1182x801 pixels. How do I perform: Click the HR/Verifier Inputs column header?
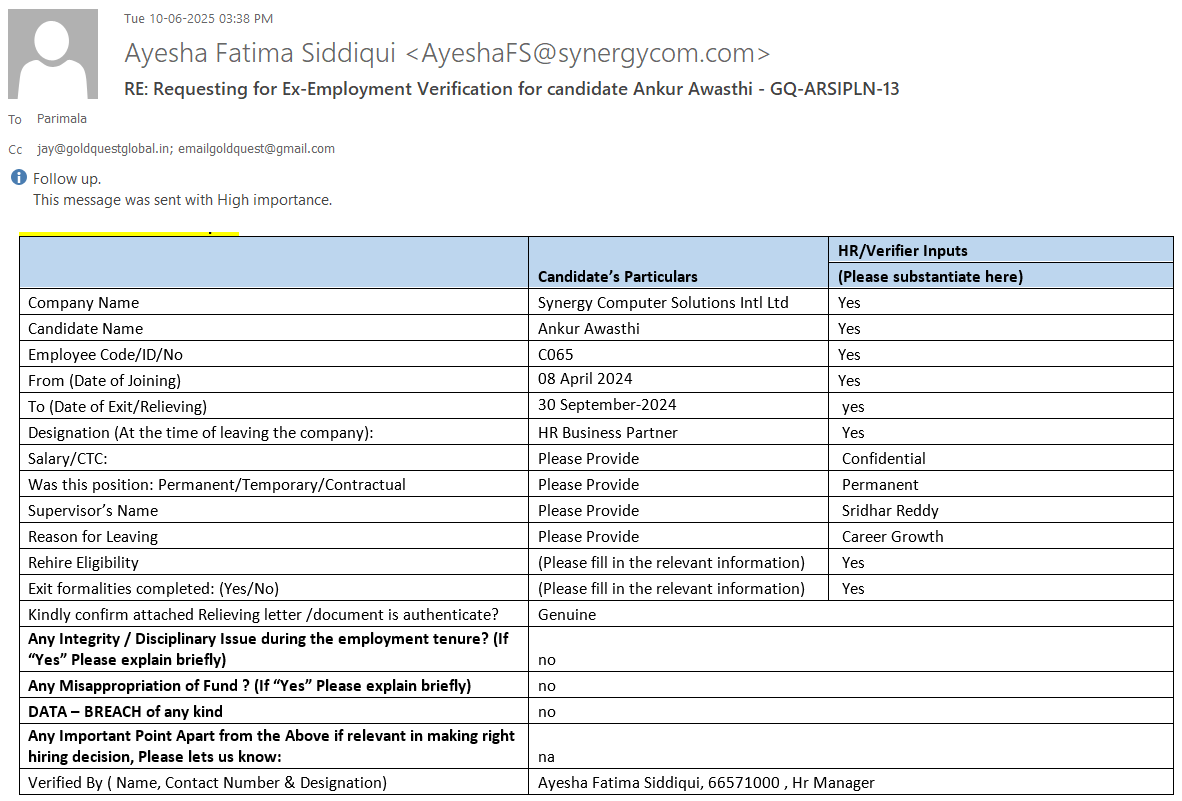point(902,251)
